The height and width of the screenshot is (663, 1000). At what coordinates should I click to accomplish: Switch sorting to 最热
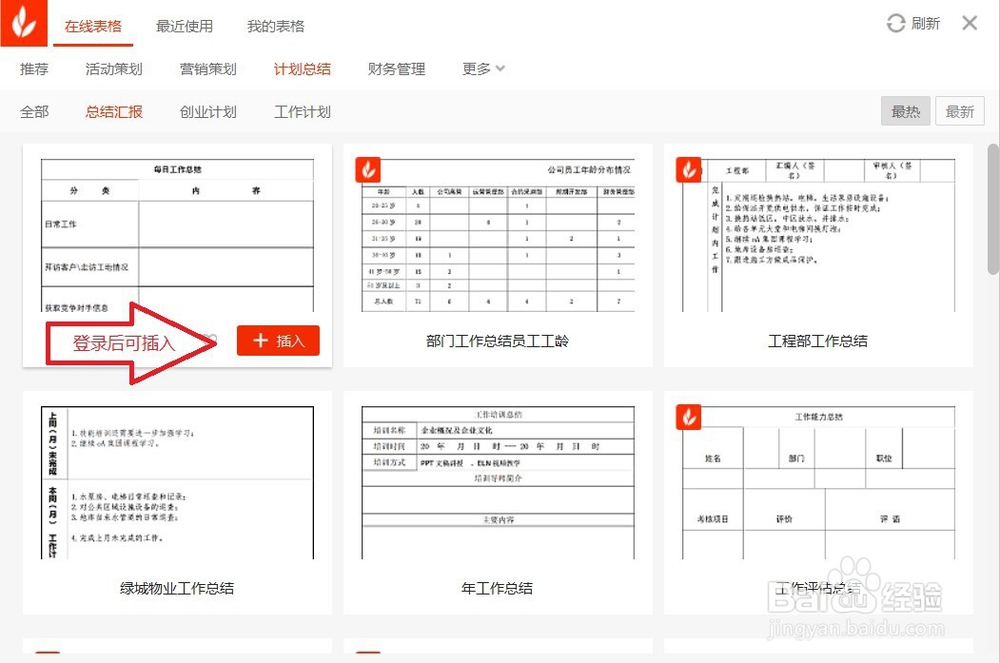[x=905, y=112]
